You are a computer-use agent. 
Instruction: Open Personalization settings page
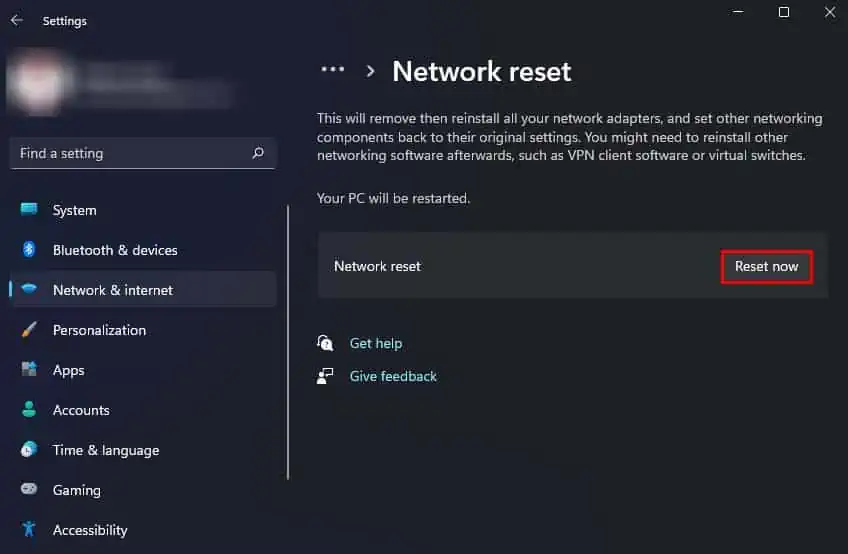[99, 330]
